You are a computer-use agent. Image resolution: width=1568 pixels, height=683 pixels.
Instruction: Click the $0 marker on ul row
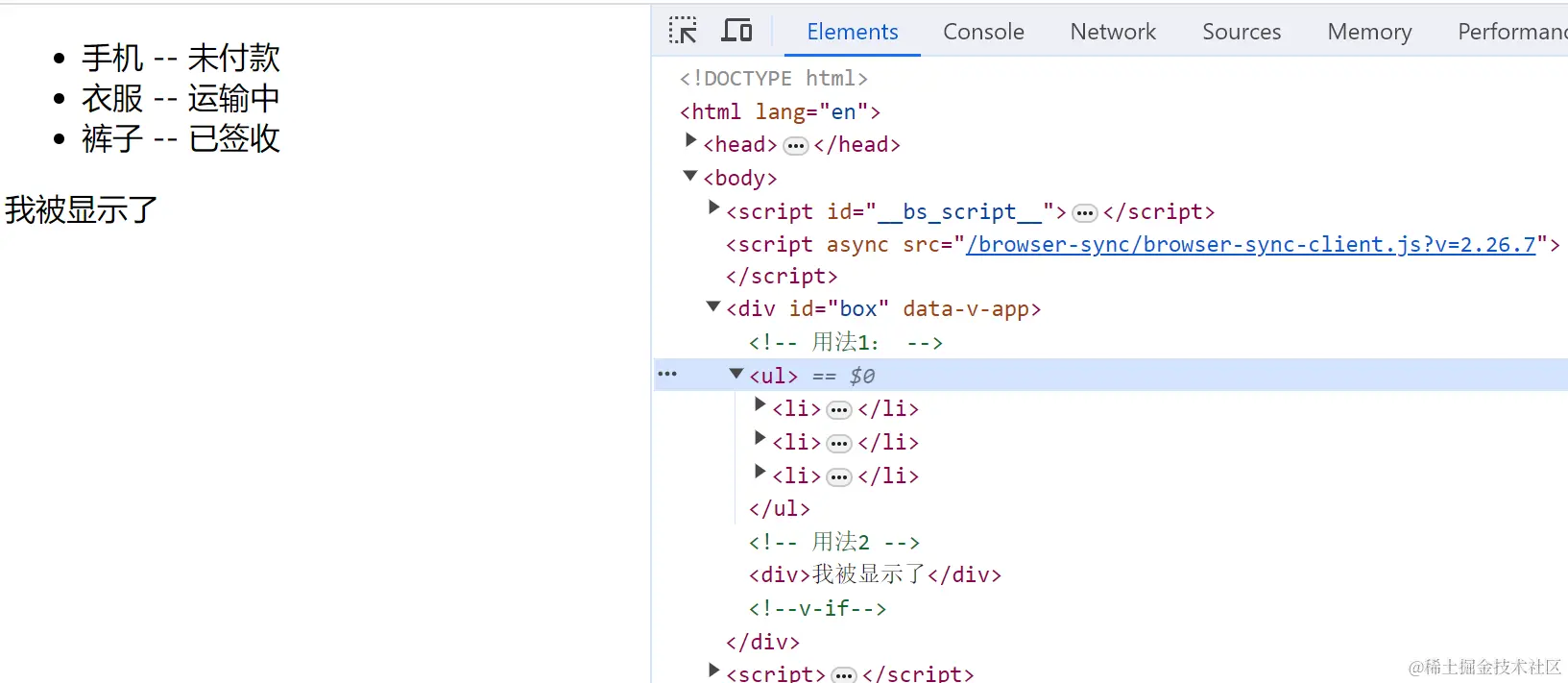pyautogui.click(x=861, y=376)
